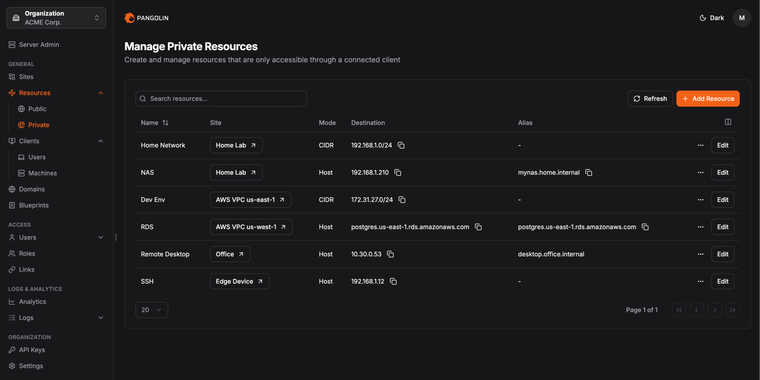Image resolution: width=760 pixels, height=380 pixels.
Task: Collapse the Clients sidebar section
Action: pos(101,141)
